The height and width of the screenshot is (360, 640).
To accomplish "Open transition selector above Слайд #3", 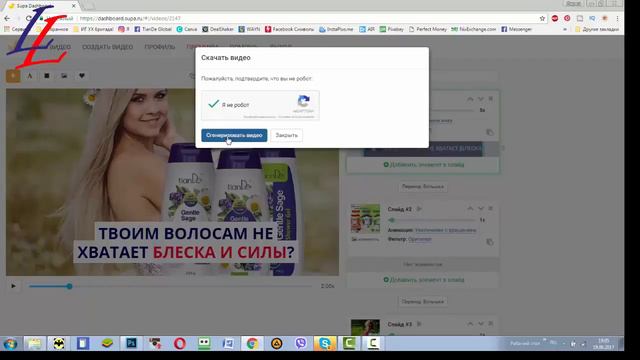I will [422, 302].
